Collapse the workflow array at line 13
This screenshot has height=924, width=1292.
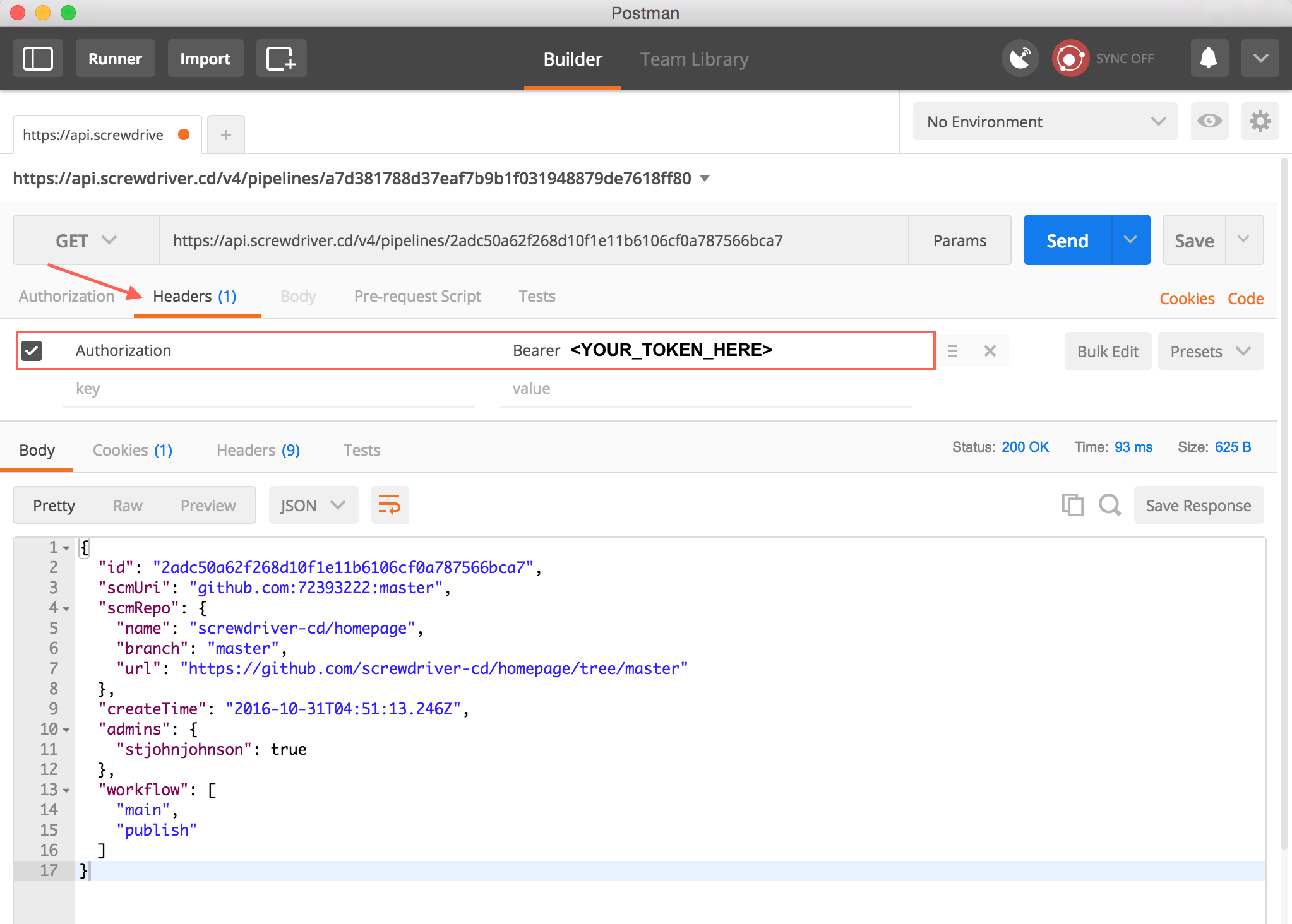(x=66, y=790)
